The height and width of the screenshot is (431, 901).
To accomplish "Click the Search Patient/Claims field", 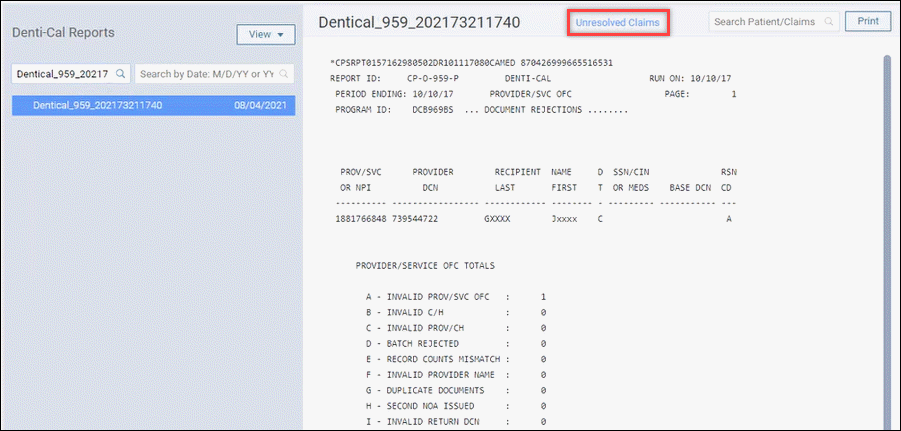I will [773, 22].
